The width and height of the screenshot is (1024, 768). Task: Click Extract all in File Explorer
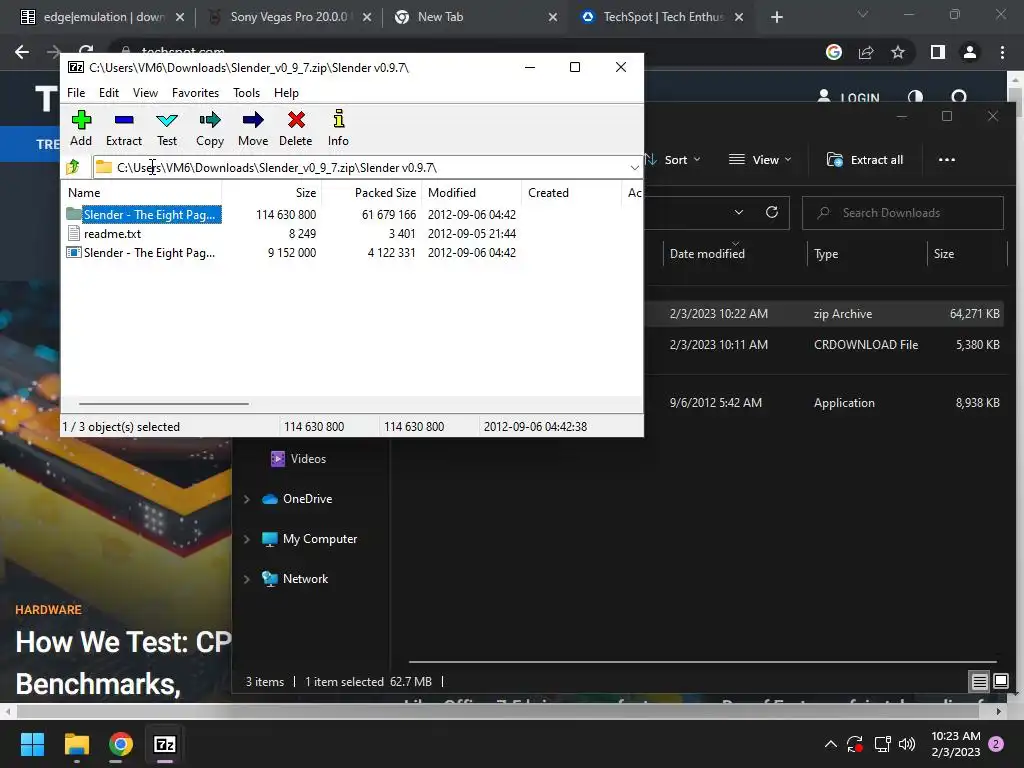pos(865,160)
